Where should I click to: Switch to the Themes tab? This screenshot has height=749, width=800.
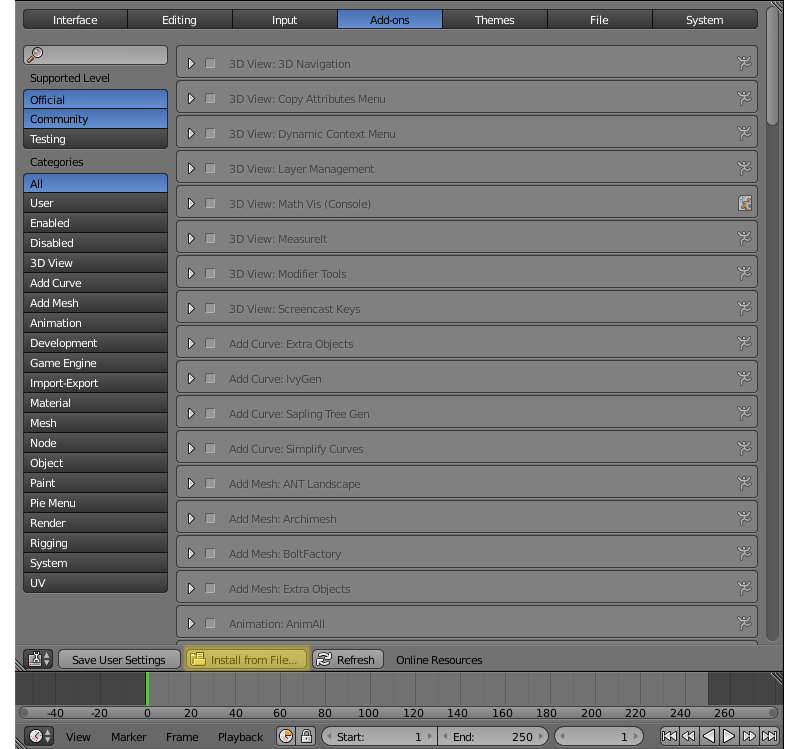click(494, 19)
